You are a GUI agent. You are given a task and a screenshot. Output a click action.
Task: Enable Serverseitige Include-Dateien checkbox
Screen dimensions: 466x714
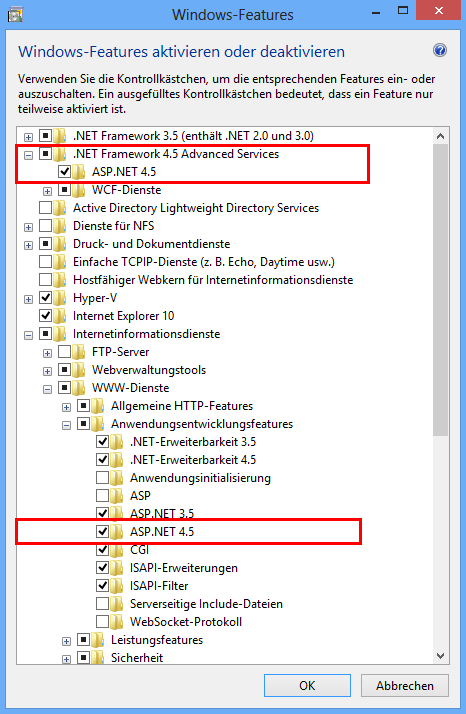click(x=102, y=604)
